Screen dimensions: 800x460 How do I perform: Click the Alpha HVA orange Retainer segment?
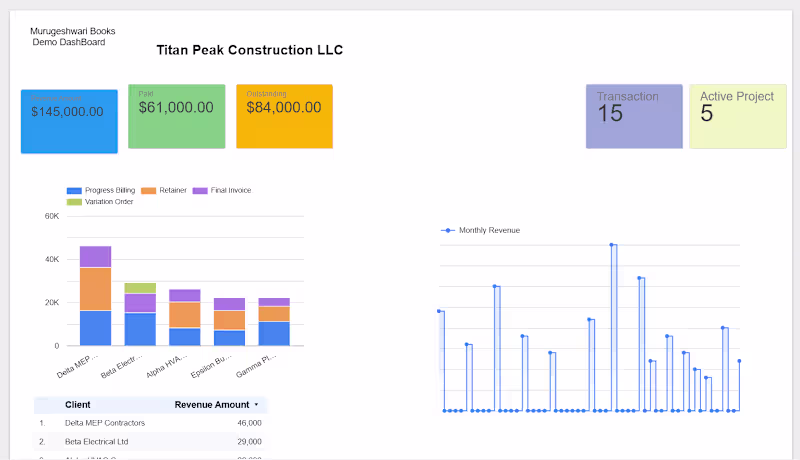point(185,315)
